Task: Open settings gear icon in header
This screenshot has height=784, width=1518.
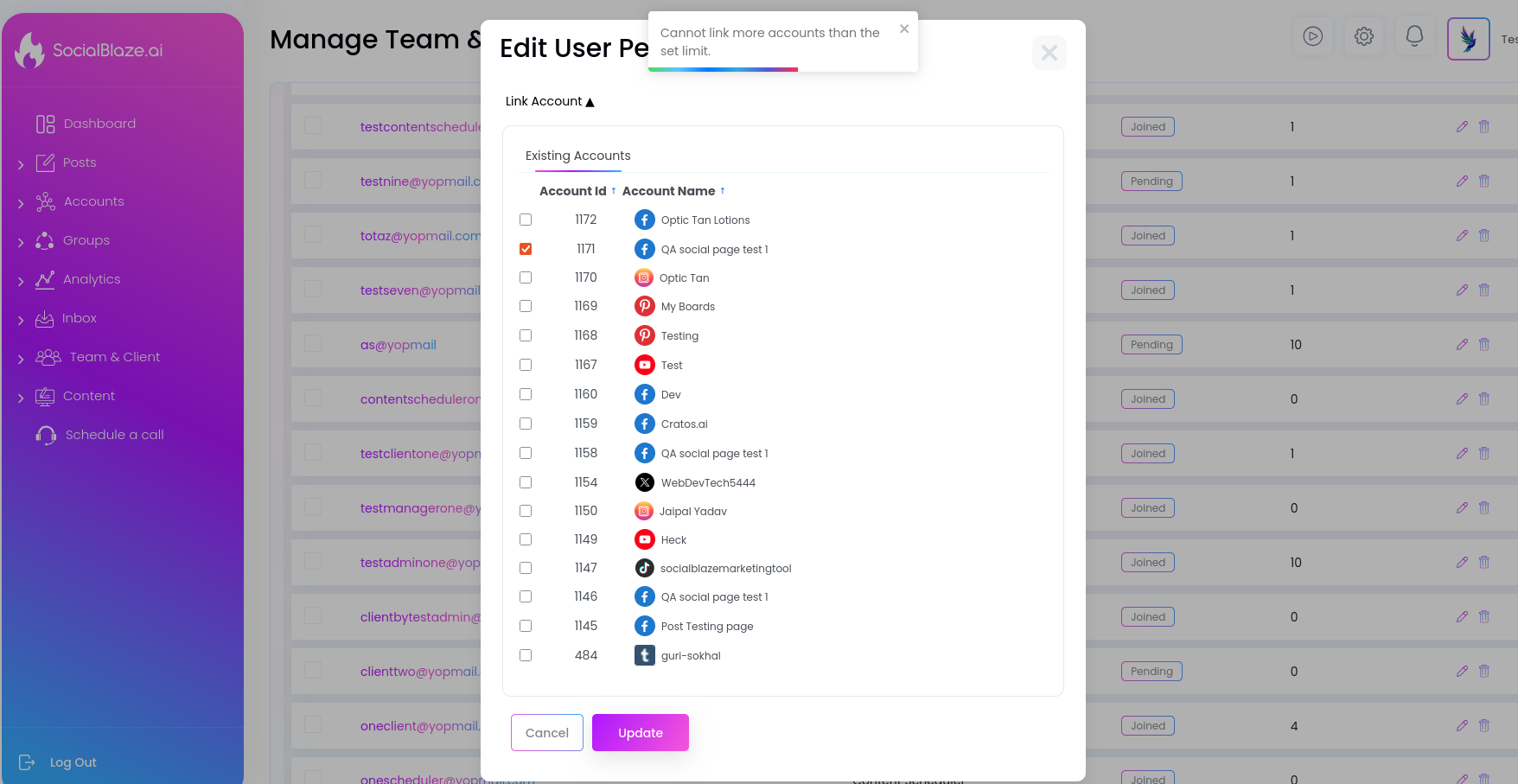Action: pyautogui.click(x=1364, y=37)
